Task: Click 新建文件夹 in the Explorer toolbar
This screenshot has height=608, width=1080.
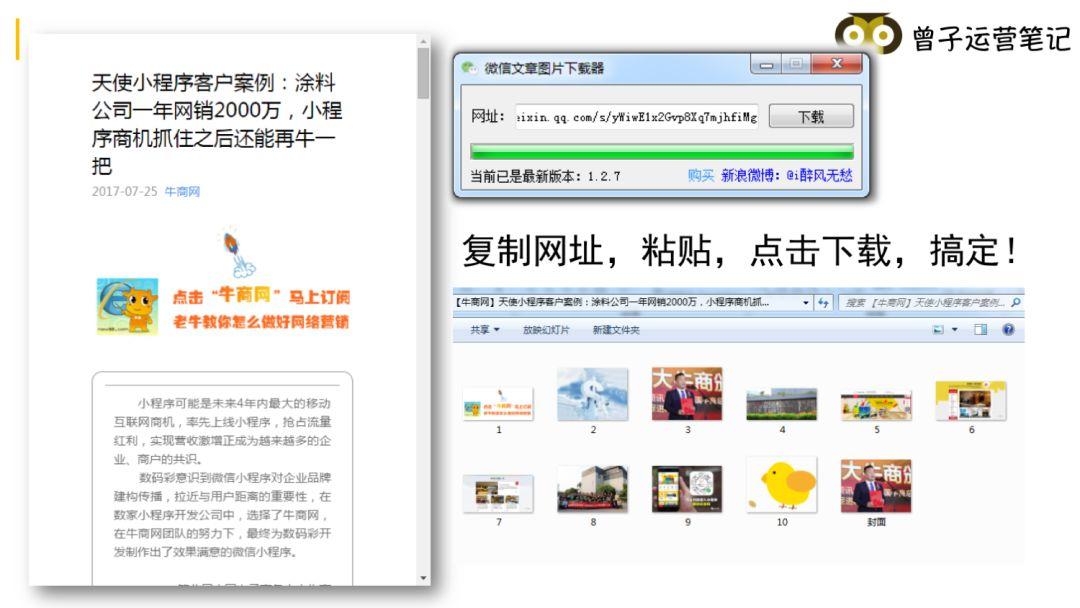Action: 616,330
